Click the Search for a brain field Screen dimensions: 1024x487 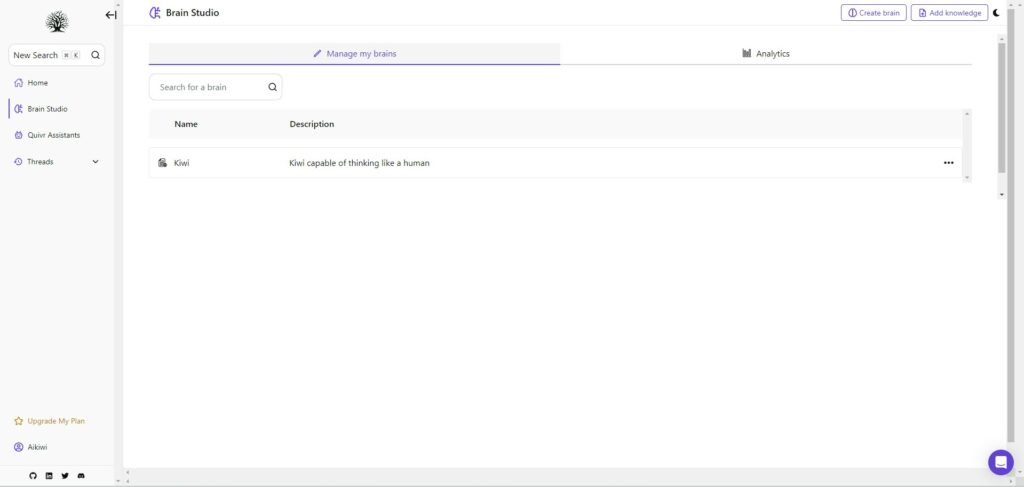pos(210,87)
